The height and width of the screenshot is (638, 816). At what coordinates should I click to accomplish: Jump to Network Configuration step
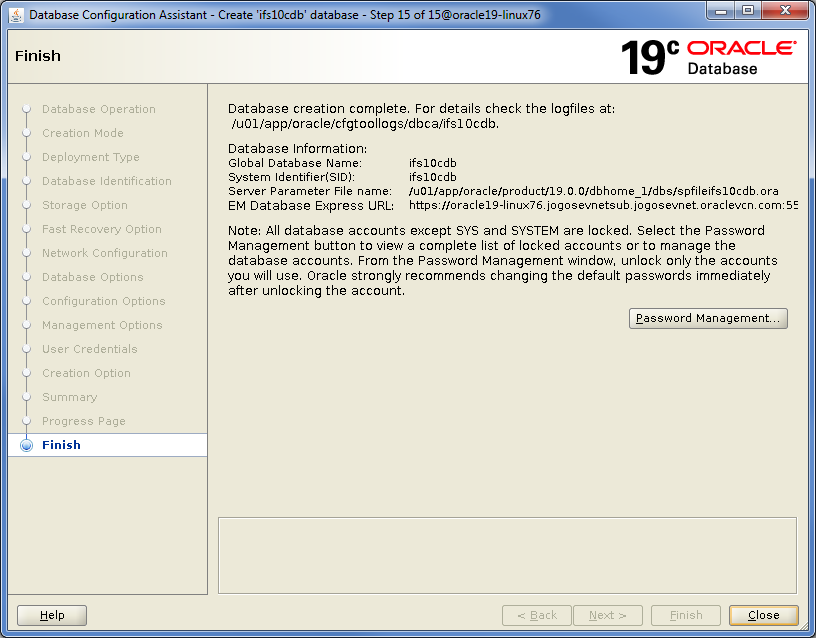click(x=104, y=253)
